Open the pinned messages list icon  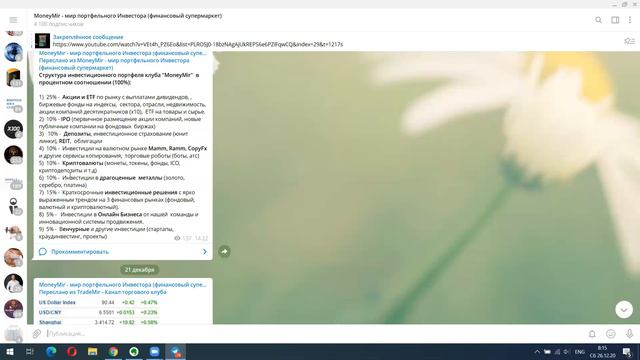(x=629, y=41)
